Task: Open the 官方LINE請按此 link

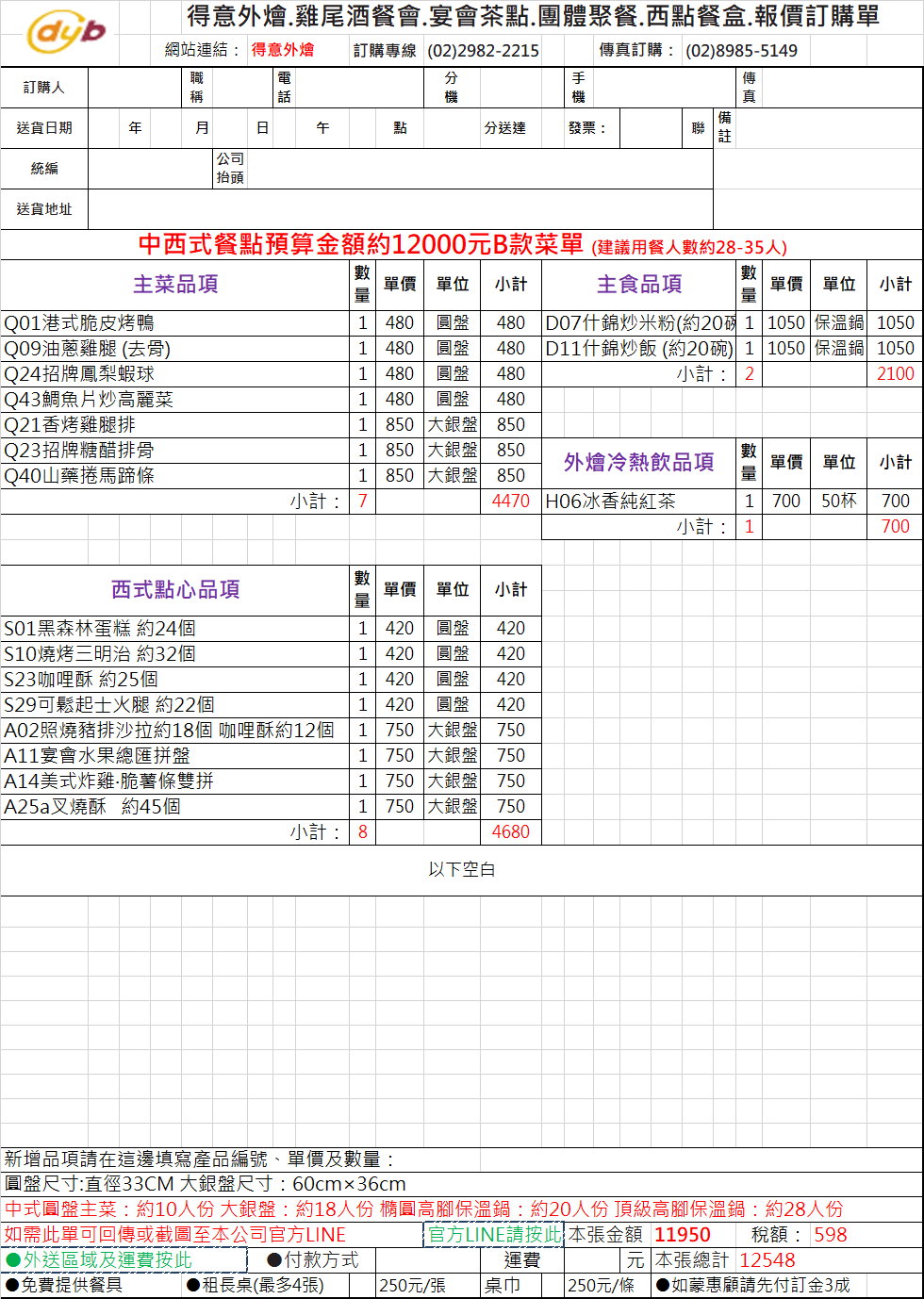Action: click(x=494, y=1234)
